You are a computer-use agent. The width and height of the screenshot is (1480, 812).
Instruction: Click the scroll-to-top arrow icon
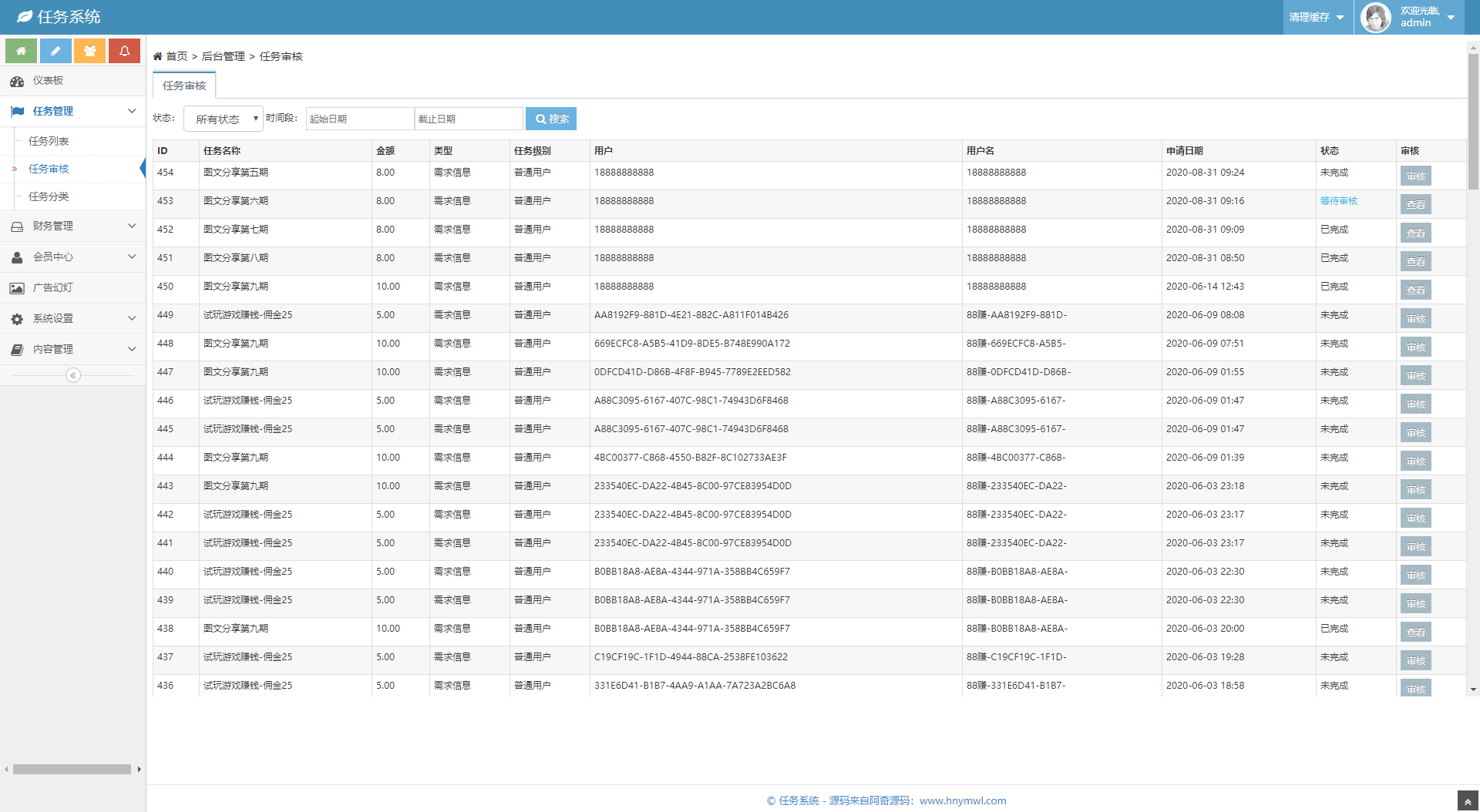1467,801
